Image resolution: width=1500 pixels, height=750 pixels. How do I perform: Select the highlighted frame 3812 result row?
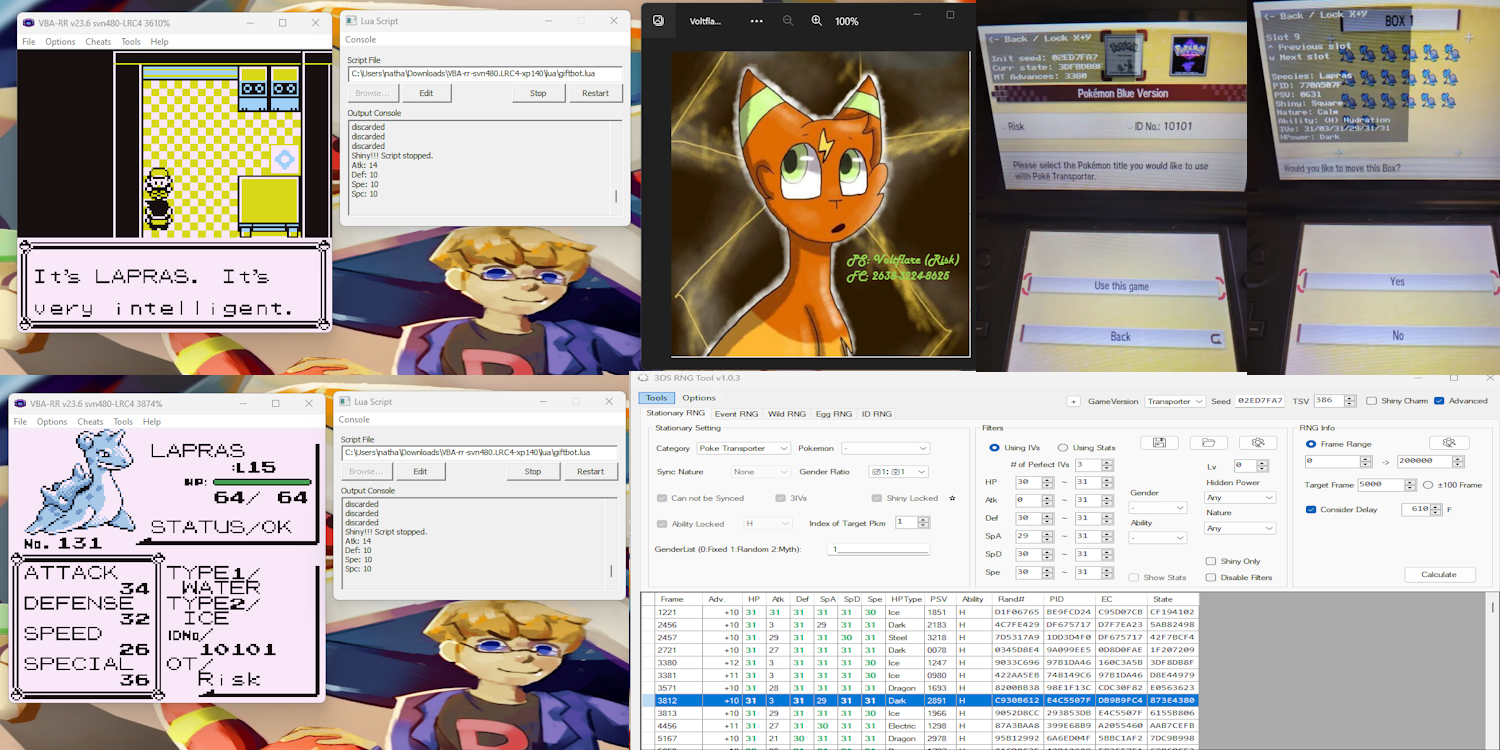click(x=919, y=700)
